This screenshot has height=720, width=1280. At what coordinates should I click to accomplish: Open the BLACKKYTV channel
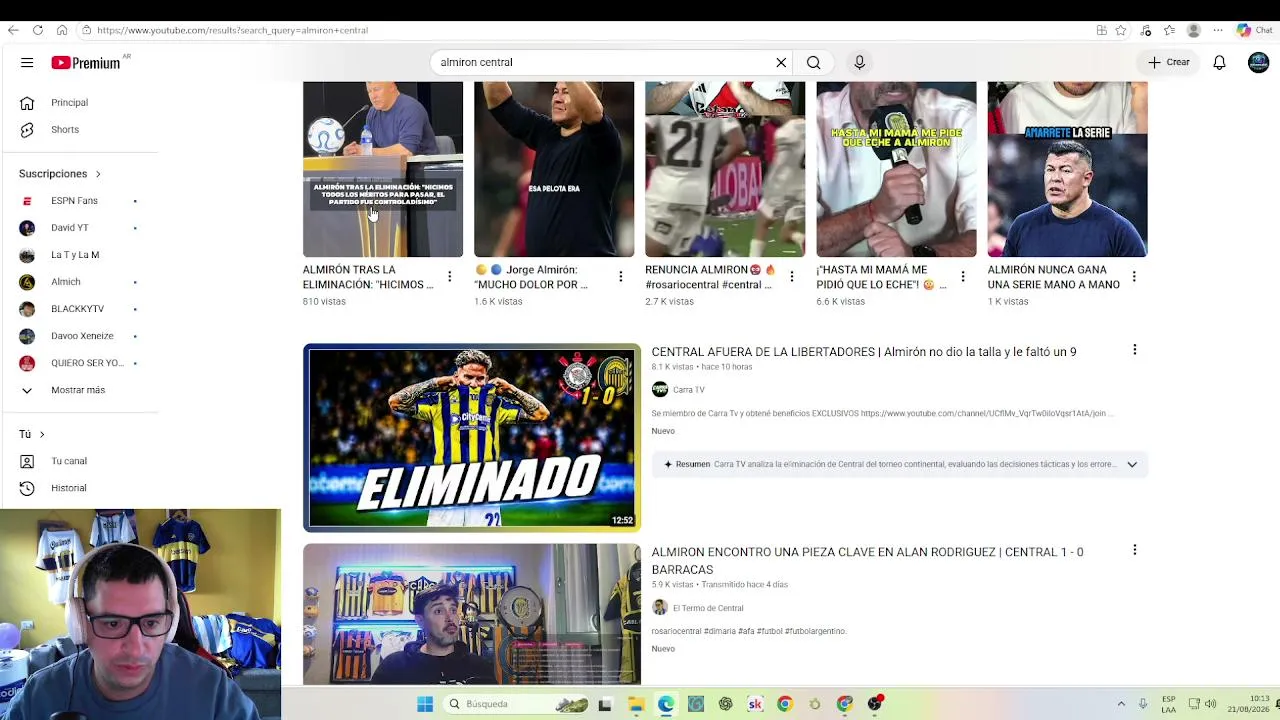pyautogui.click(x=79, y=309)
